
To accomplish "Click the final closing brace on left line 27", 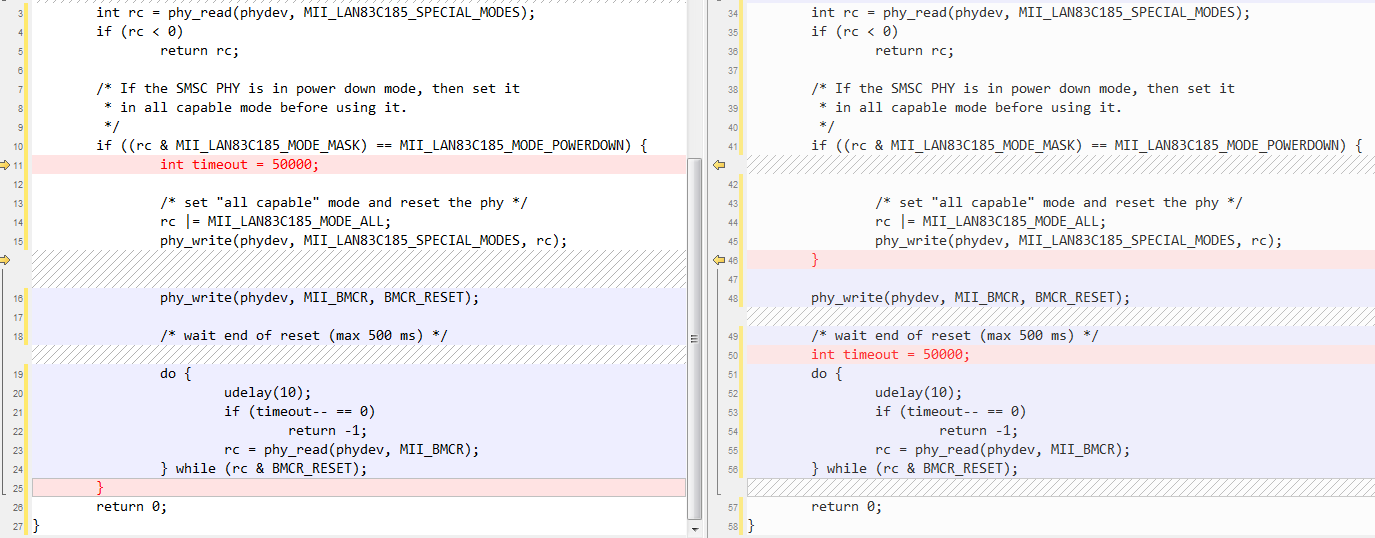I will [x=36, y=526].
